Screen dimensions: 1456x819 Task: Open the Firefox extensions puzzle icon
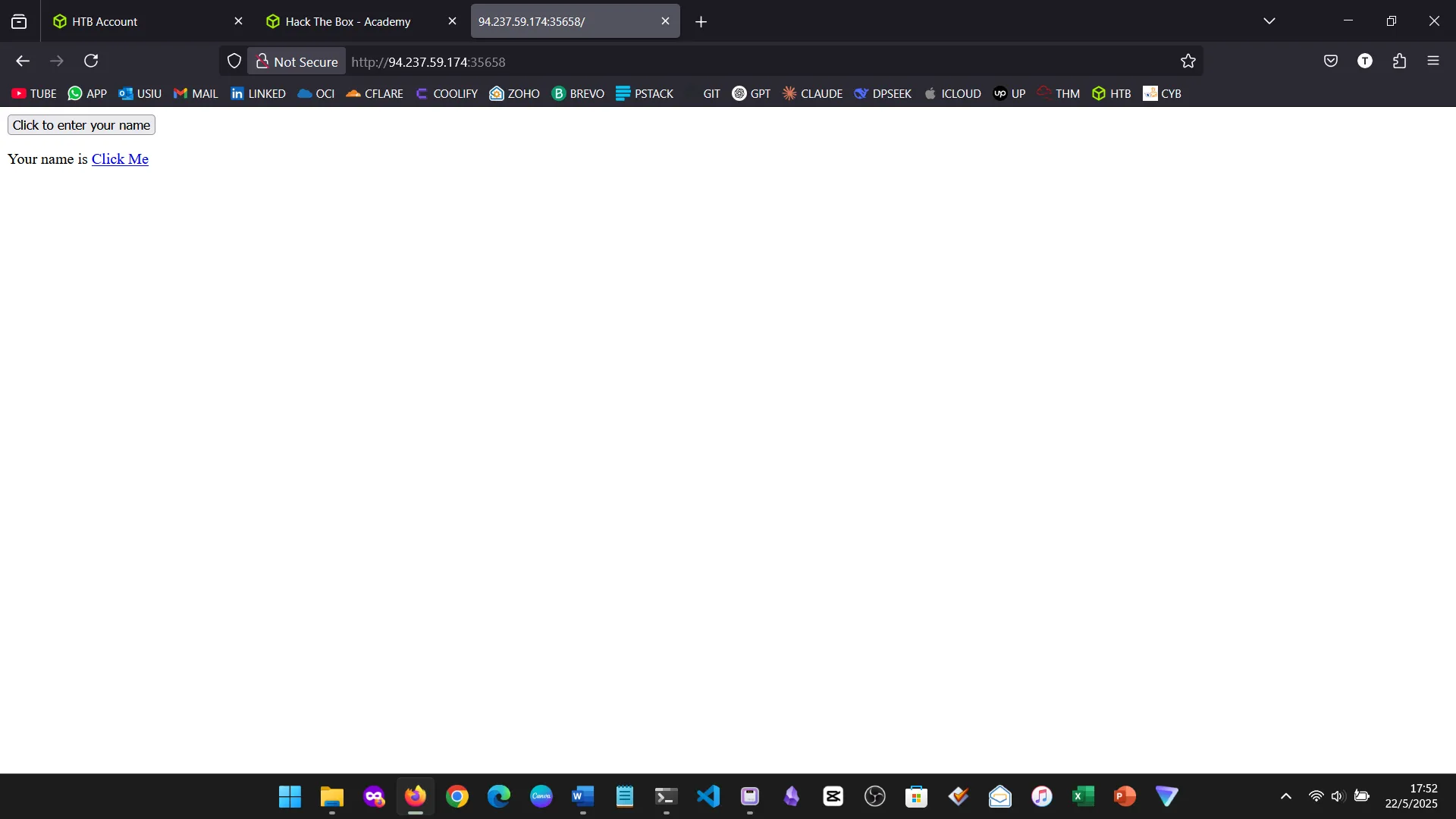1399,61
